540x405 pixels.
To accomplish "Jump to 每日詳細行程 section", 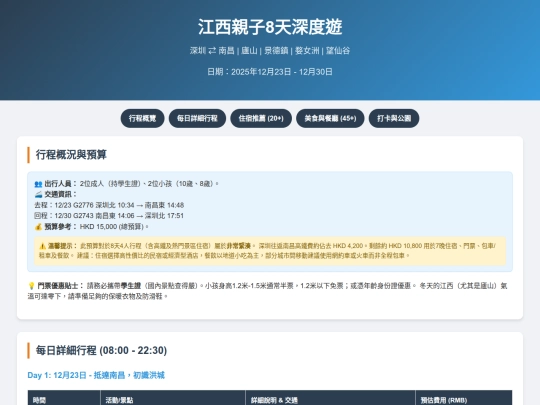I will point(197,118).
